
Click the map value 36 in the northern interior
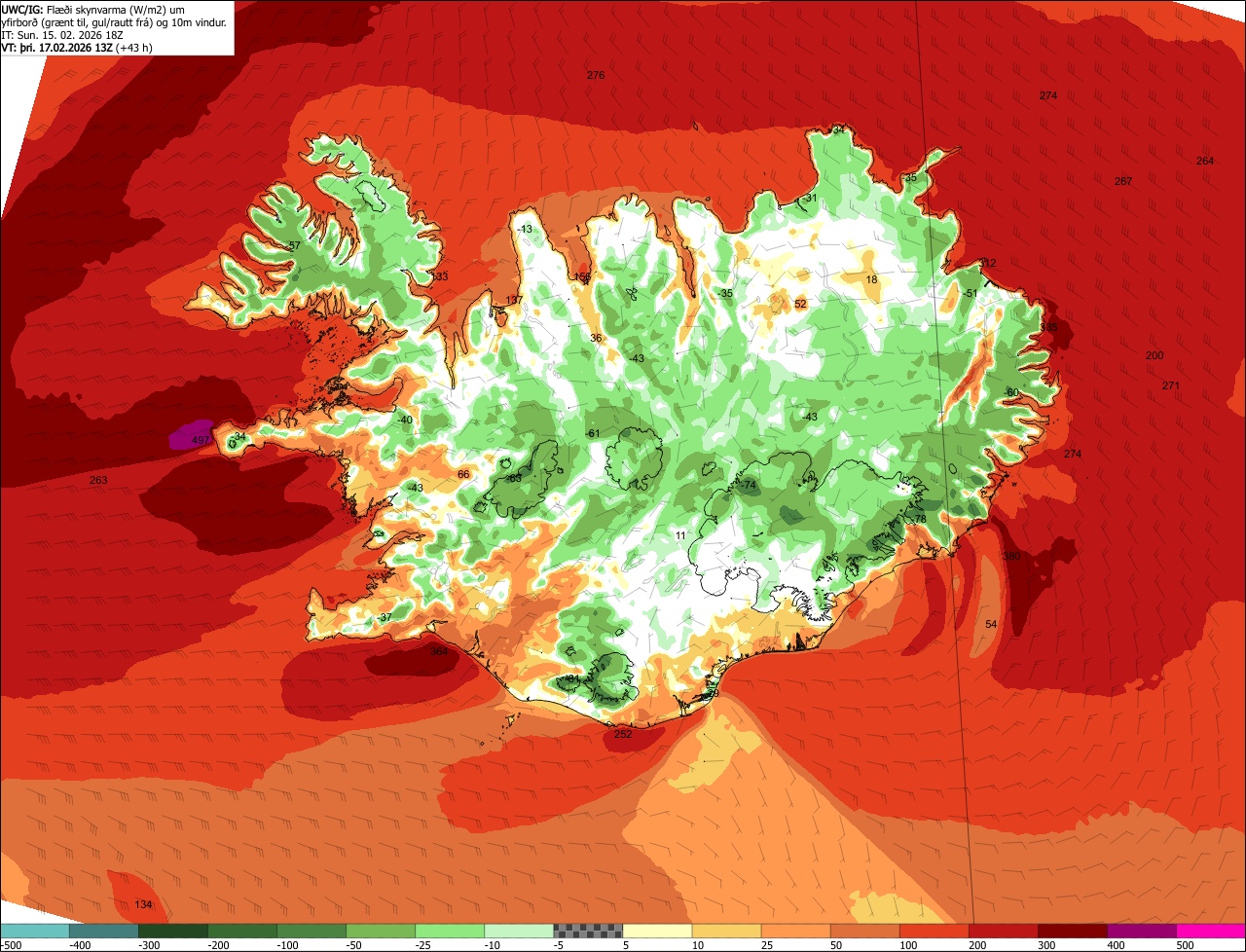point(596,338)
